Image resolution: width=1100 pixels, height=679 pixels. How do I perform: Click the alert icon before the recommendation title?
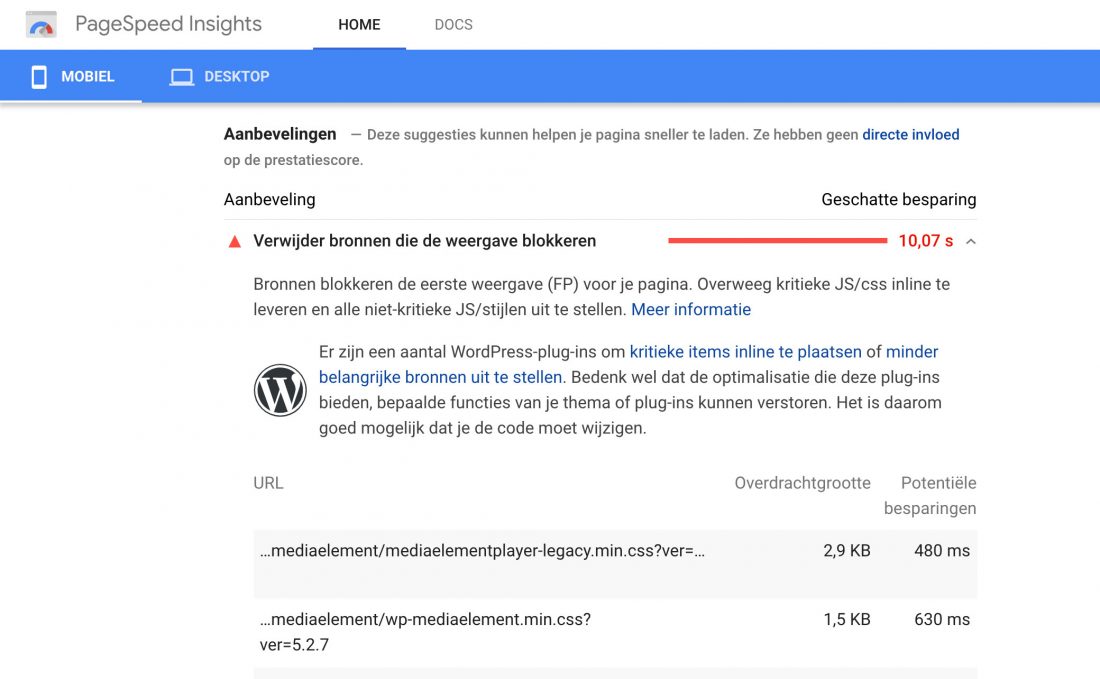click(x=234, y=240)
